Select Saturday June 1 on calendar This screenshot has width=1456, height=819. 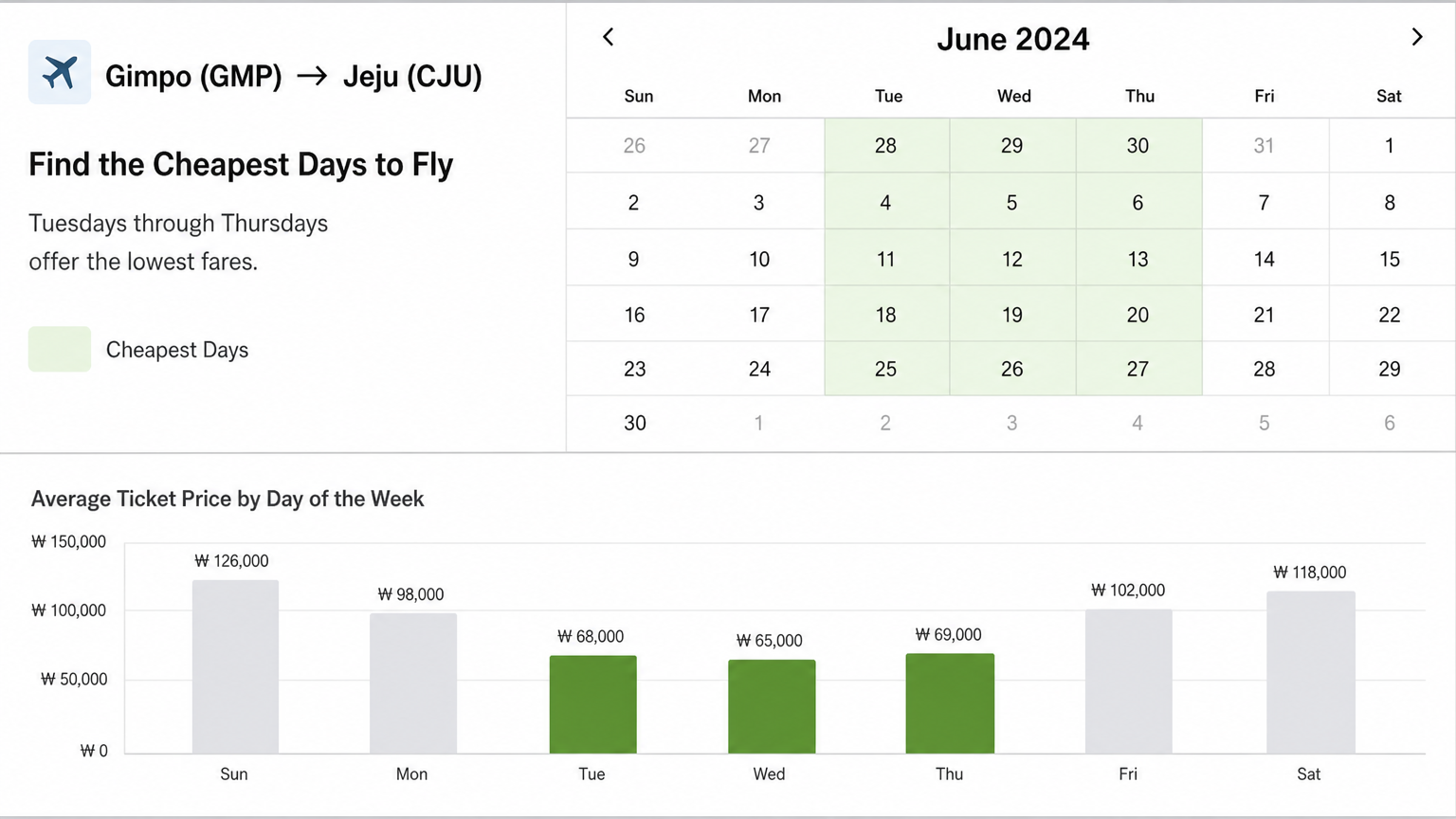(x=1391, y=146)
